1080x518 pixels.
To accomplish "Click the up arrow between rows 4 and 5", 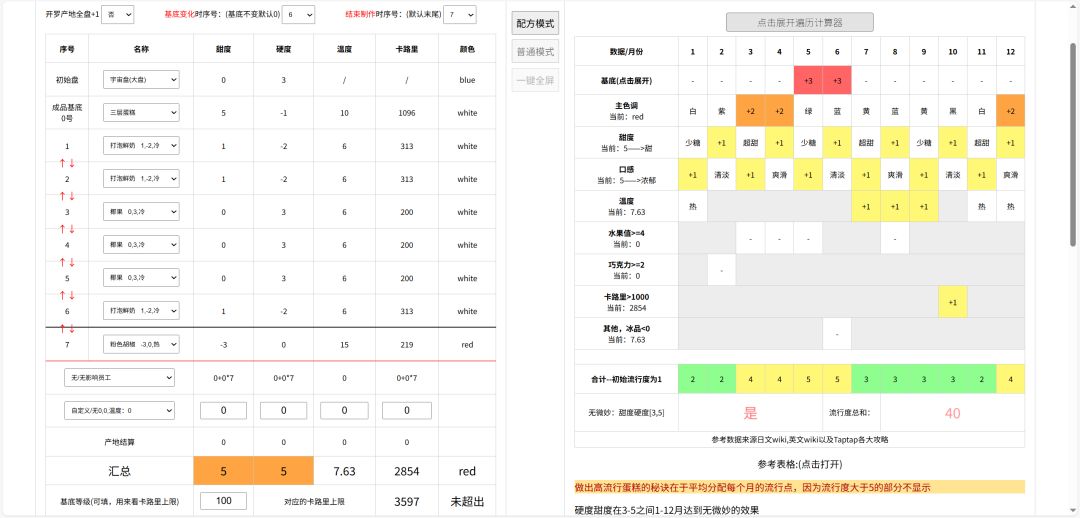I will click(x=62, y=262).
